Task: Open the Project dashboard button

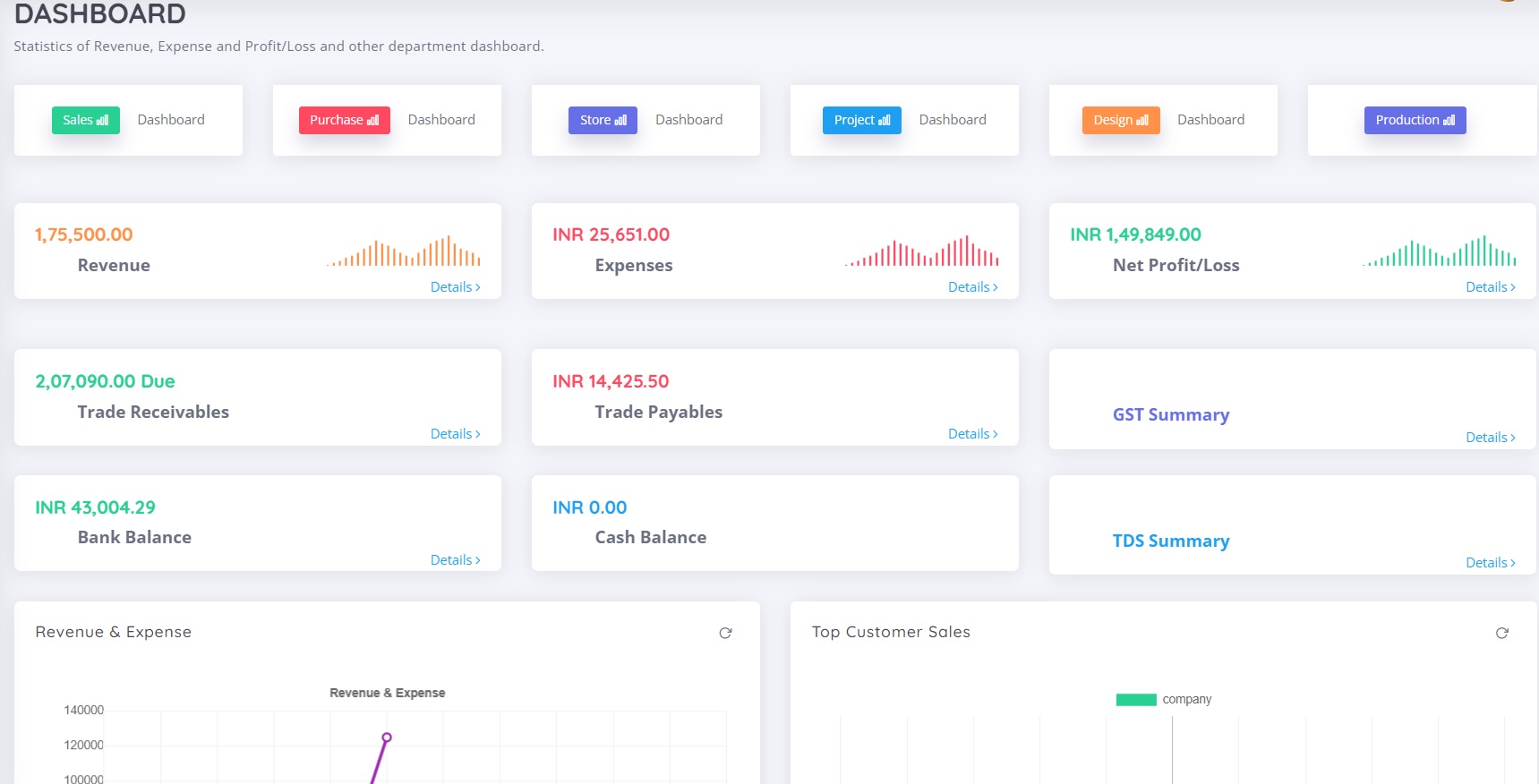Action: [x=861, y=120]
